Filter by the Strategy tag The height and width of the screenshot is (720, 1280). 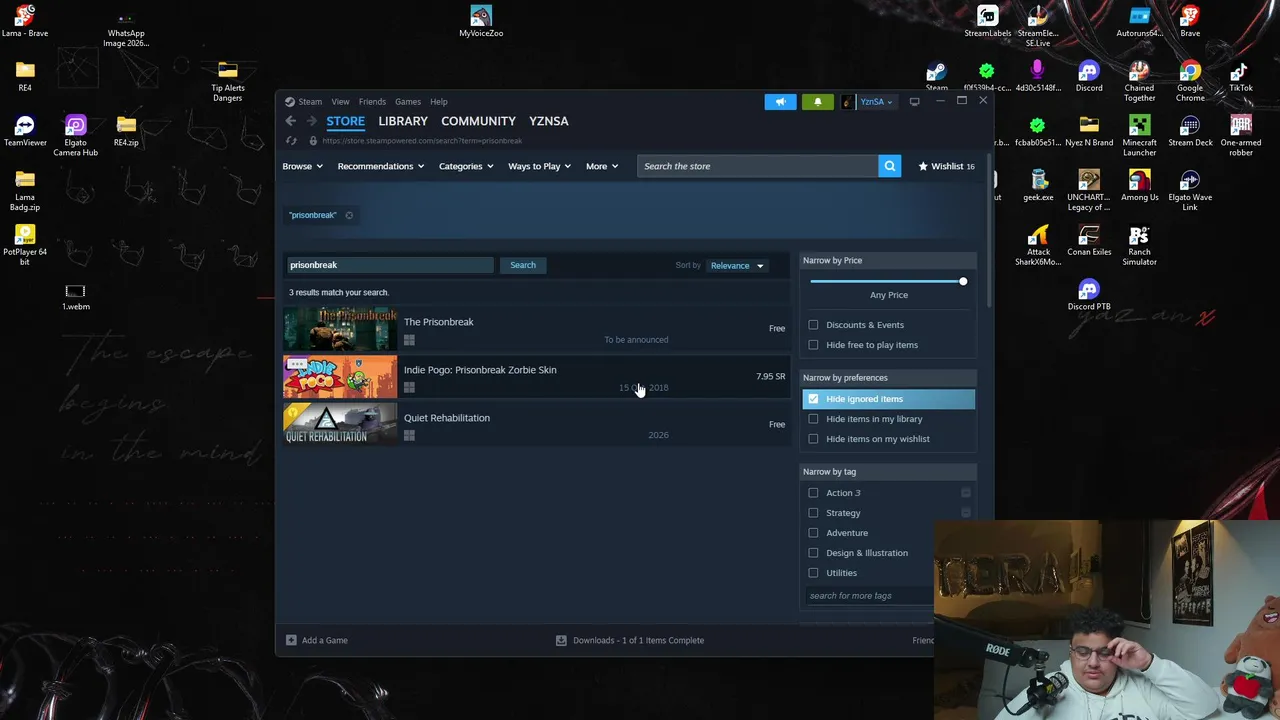point(813,513)
